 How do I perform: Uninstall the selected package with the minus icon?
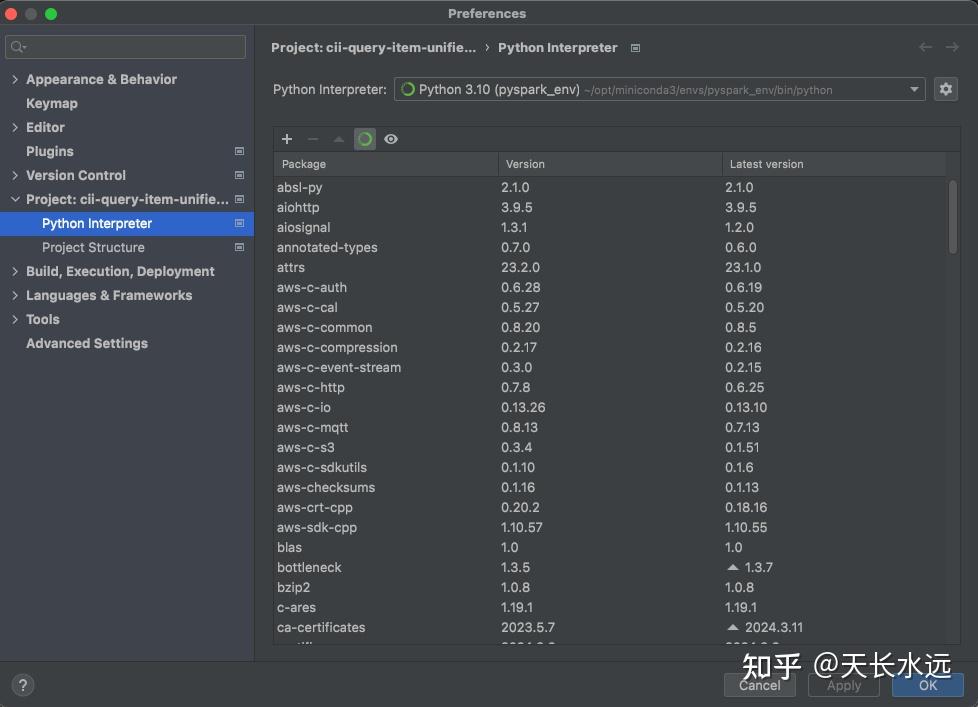tap(313, 139)
